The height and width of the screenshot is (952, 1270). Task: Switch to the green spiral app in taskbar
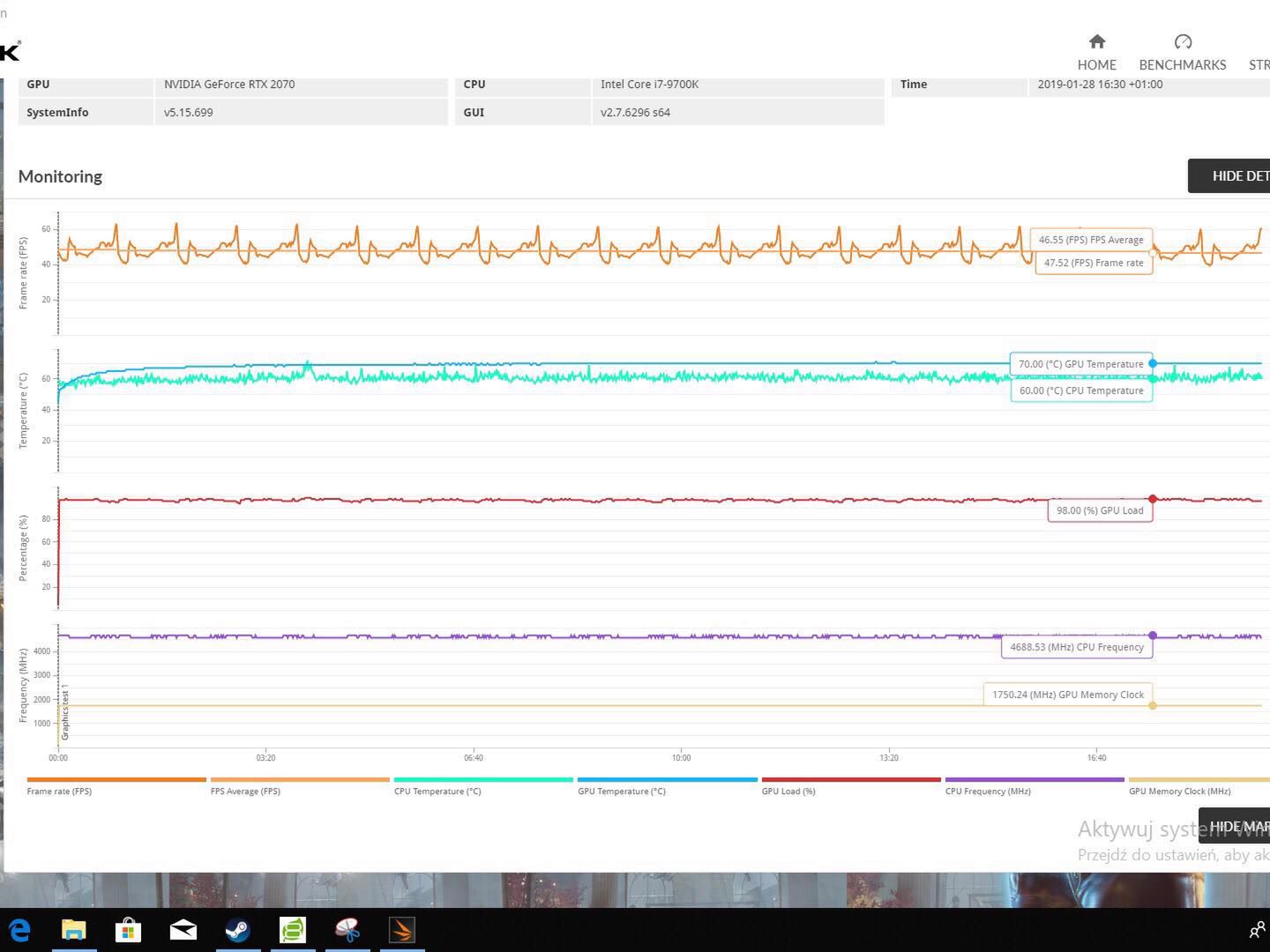click(x=293, y=930)
